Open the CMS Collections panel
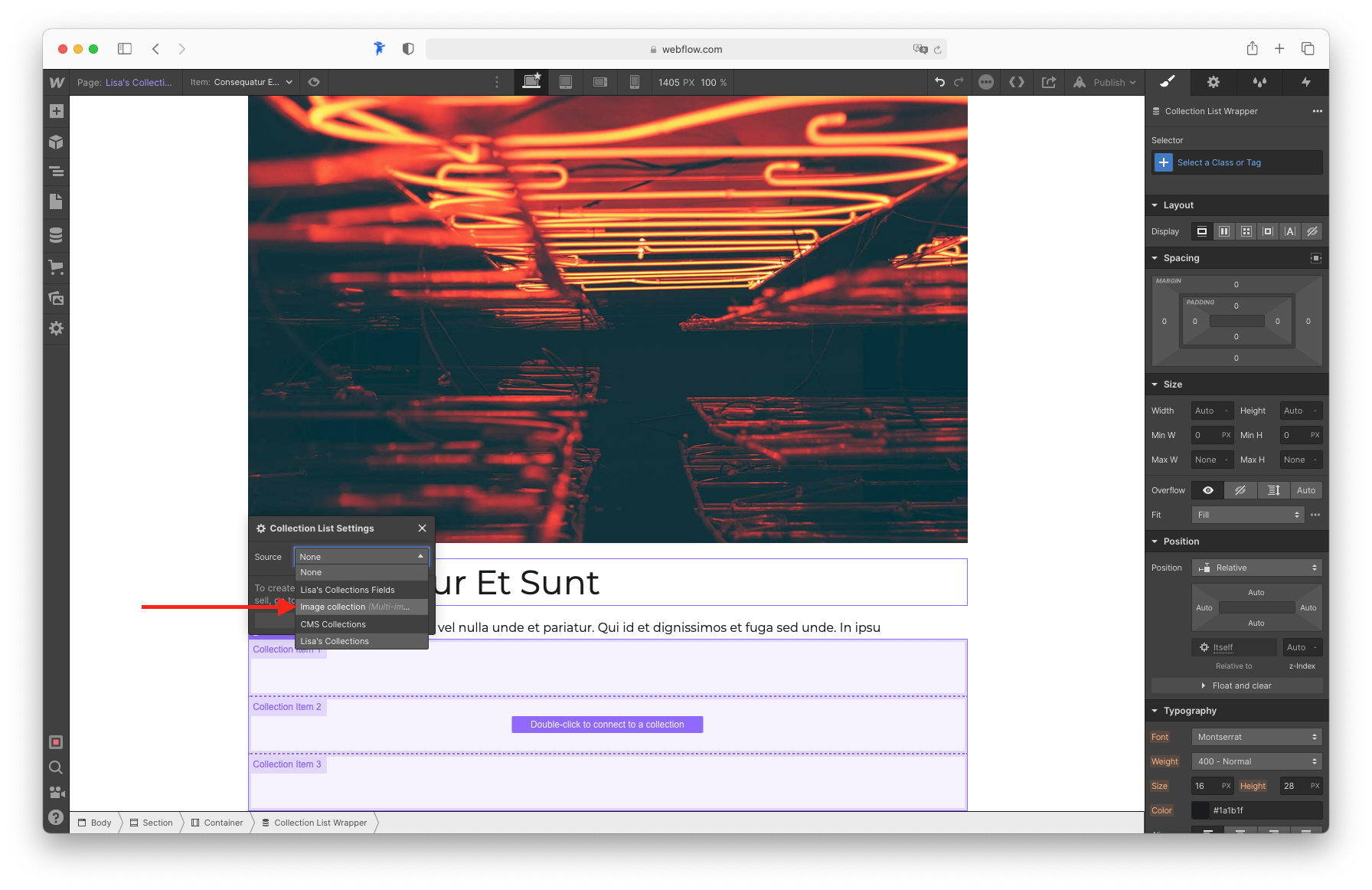The height and width of the screenshot is (890, 1372). tap(56, 234)
